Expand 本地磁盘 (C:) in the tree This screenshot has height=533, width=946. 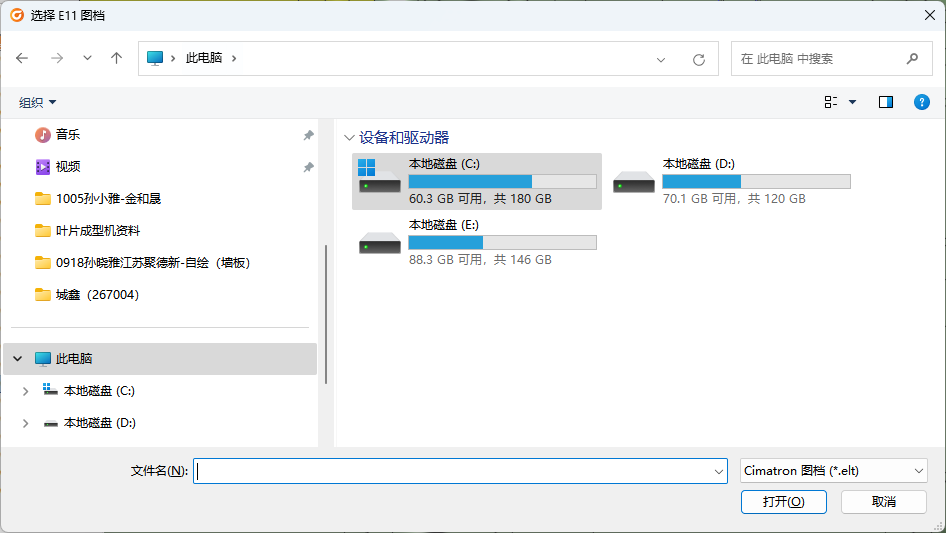tap(25, 391)
